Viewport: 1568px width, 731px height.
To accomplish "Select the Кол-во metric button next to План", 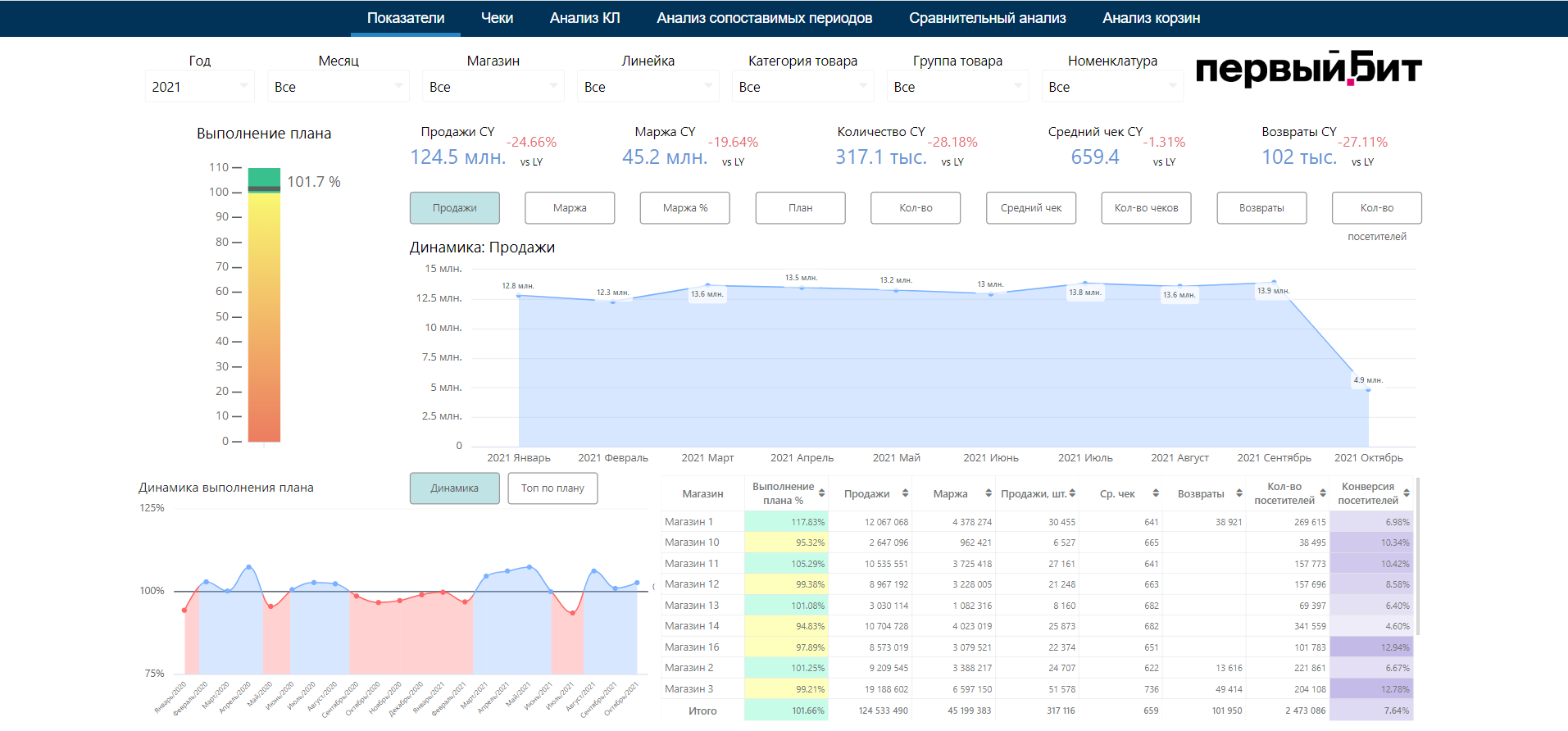I will click(x=916, y=207).
